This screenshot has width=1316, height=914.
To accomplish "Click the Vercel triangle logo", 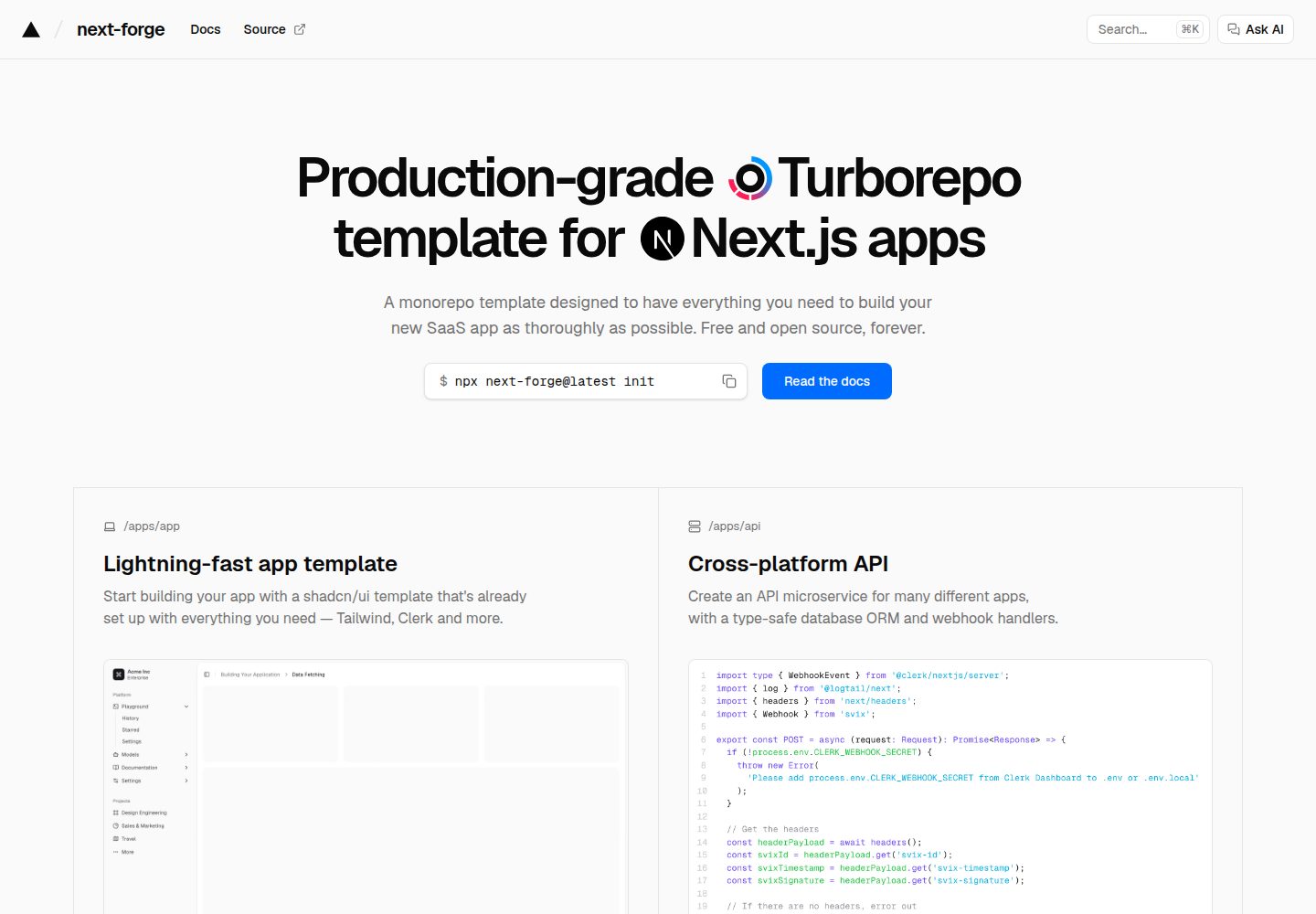I will [x=31, y=29].
